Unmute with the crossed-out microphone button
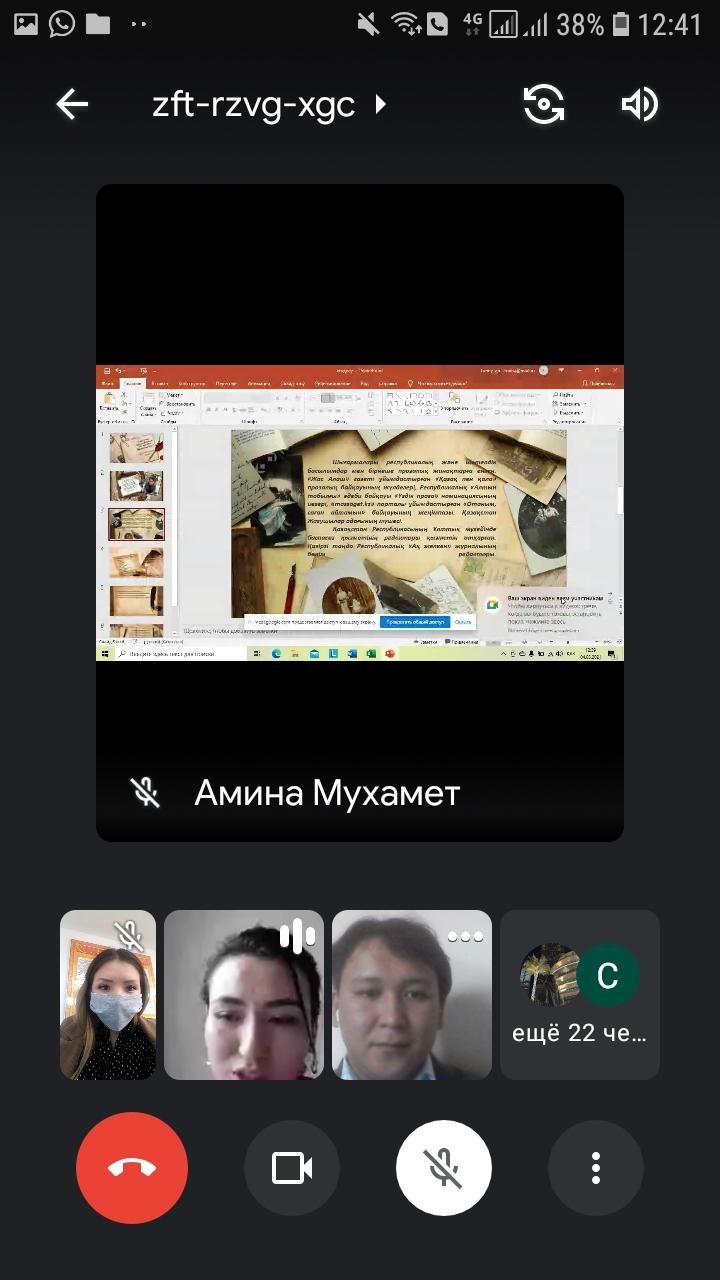This screenshot has height=1280, width=720. 444,1168
